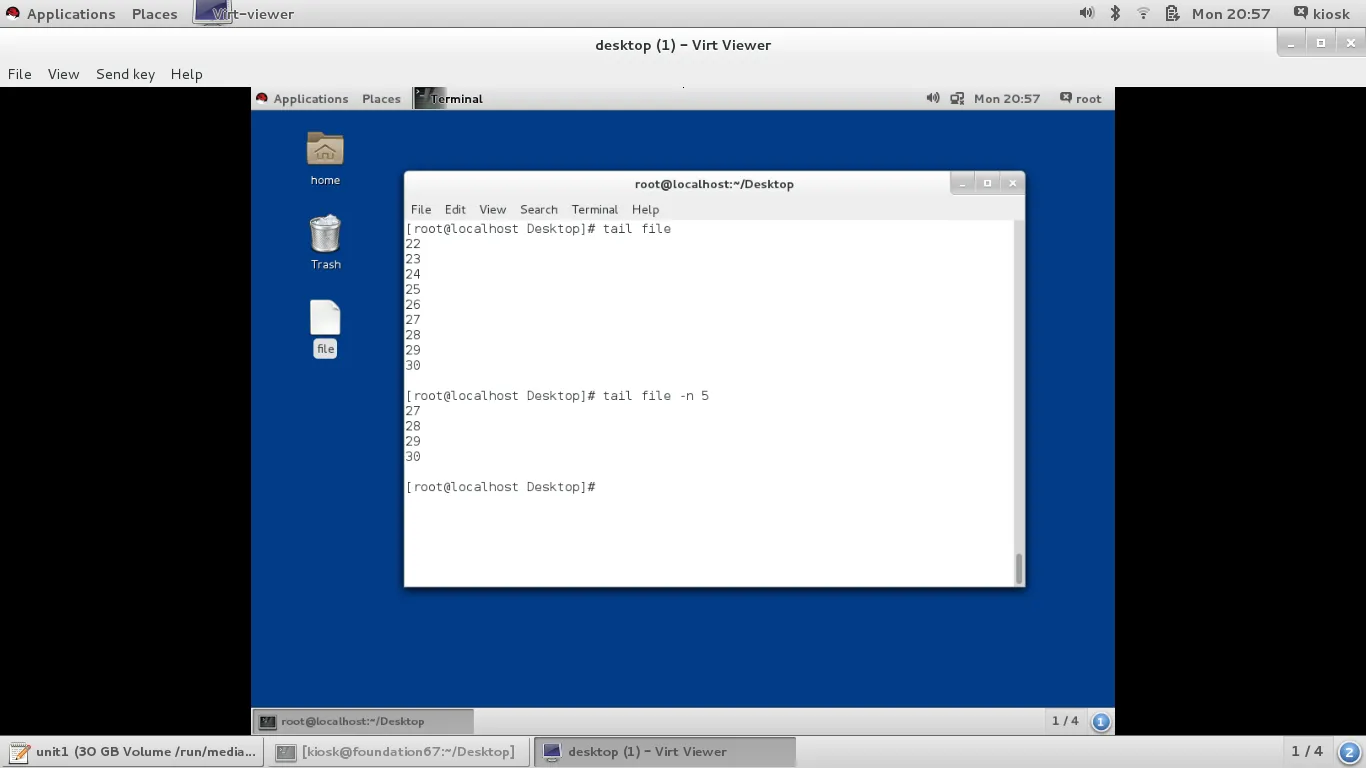Click the terminal vertical scrollbar thumb

(x=1019, y=568)
